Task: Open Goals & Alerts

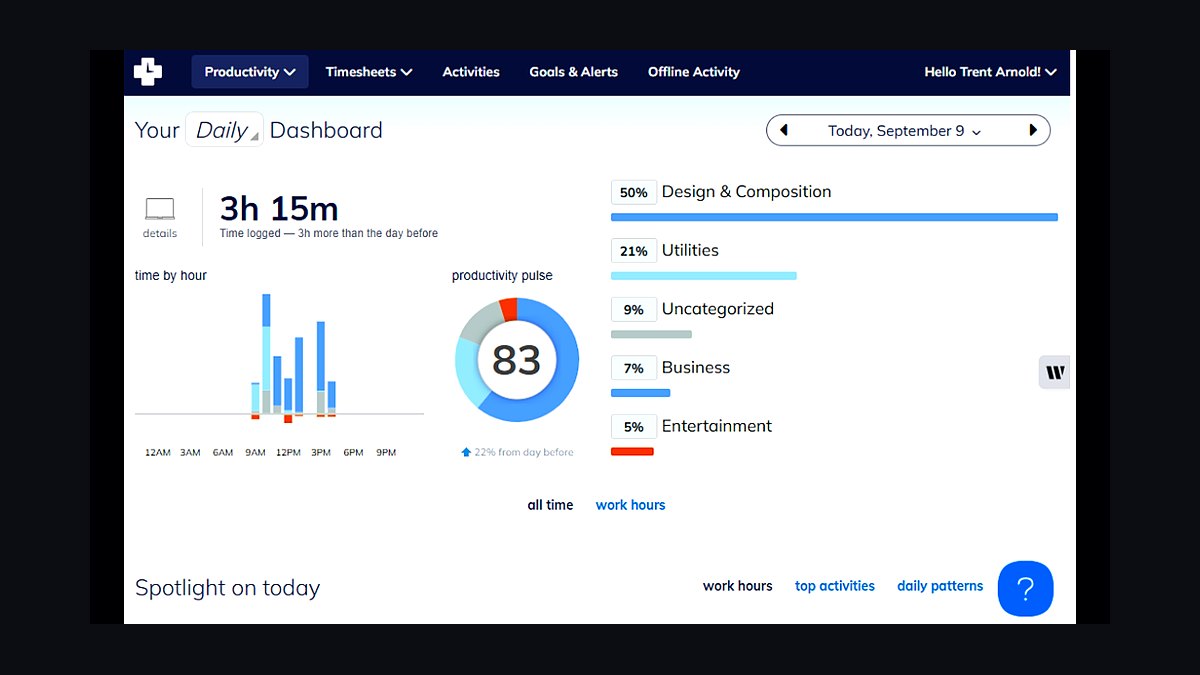Action: [574, 72]
